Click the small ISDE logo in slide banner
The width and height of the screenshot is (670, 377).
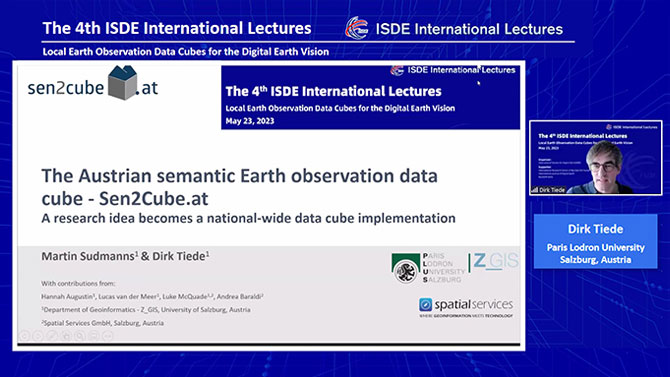397,70
